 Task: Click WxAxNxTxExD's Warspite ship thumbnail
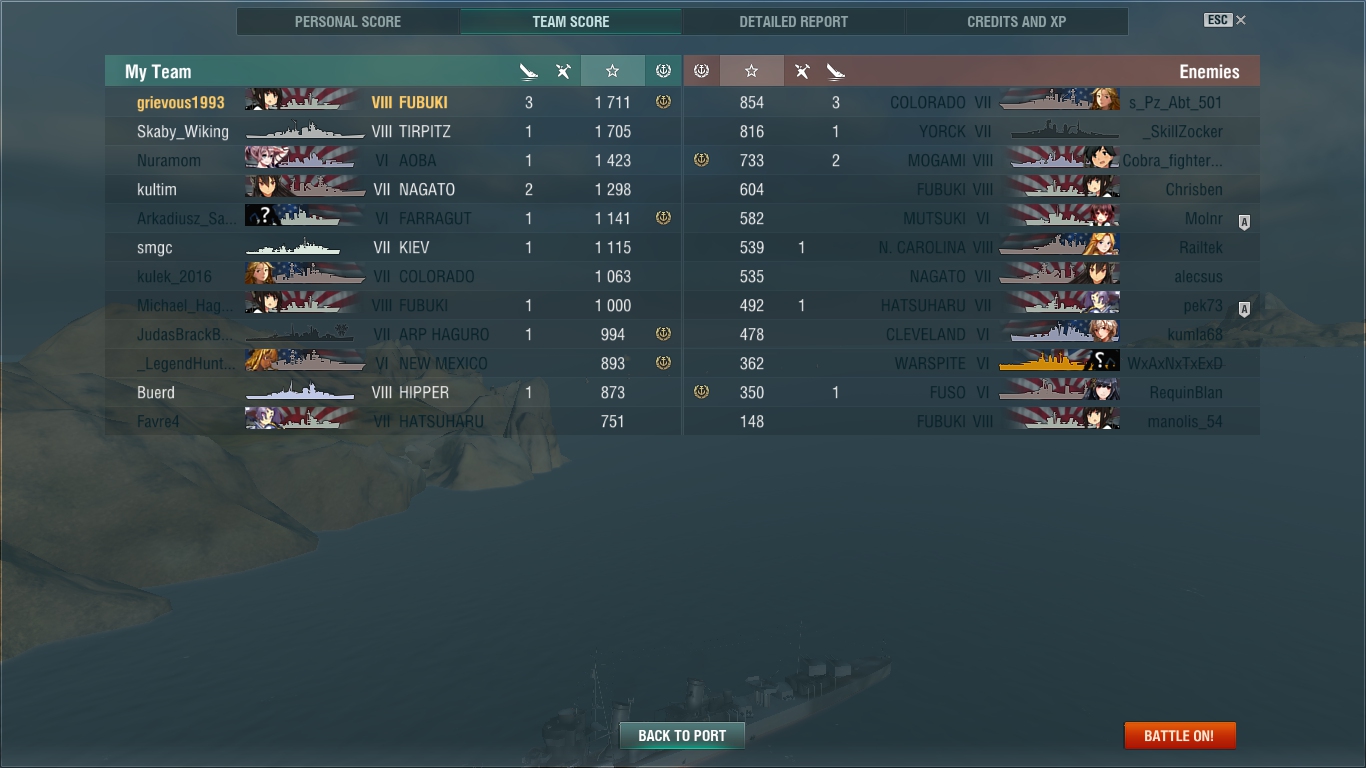click(1059, 362)
